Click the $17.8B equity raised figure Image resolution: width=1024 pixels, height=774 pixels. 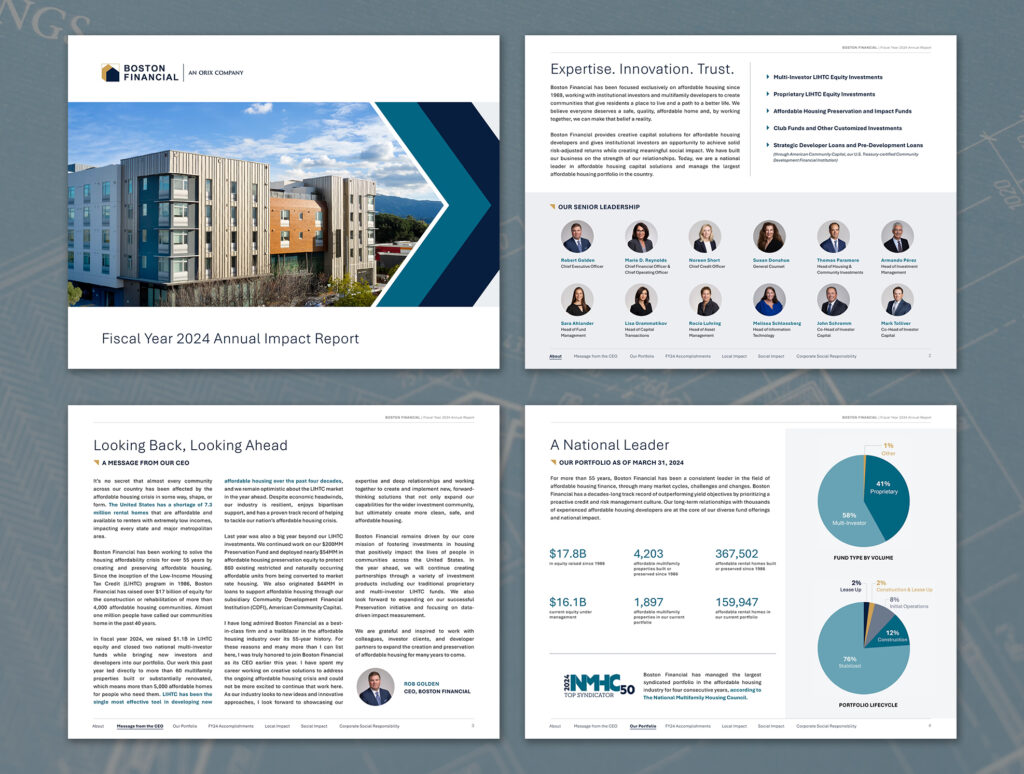click(568, 553)
